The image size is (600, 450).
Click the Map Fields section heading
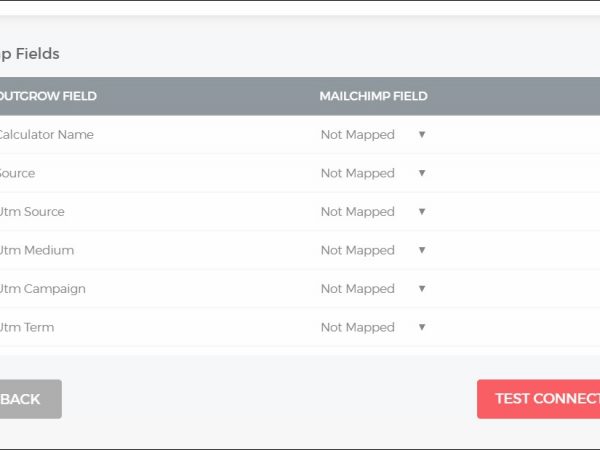point(30,54)
